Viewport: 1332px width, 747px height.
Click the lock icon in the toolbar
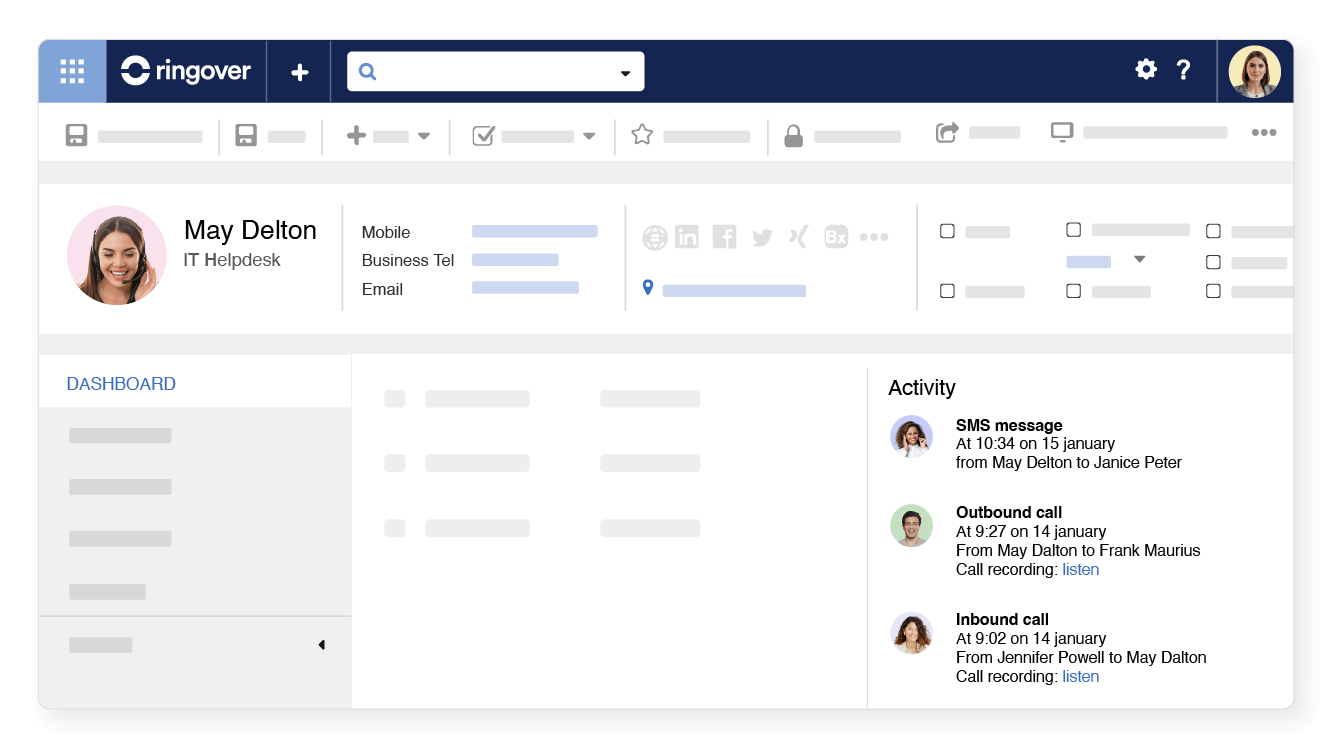(793, 135)
